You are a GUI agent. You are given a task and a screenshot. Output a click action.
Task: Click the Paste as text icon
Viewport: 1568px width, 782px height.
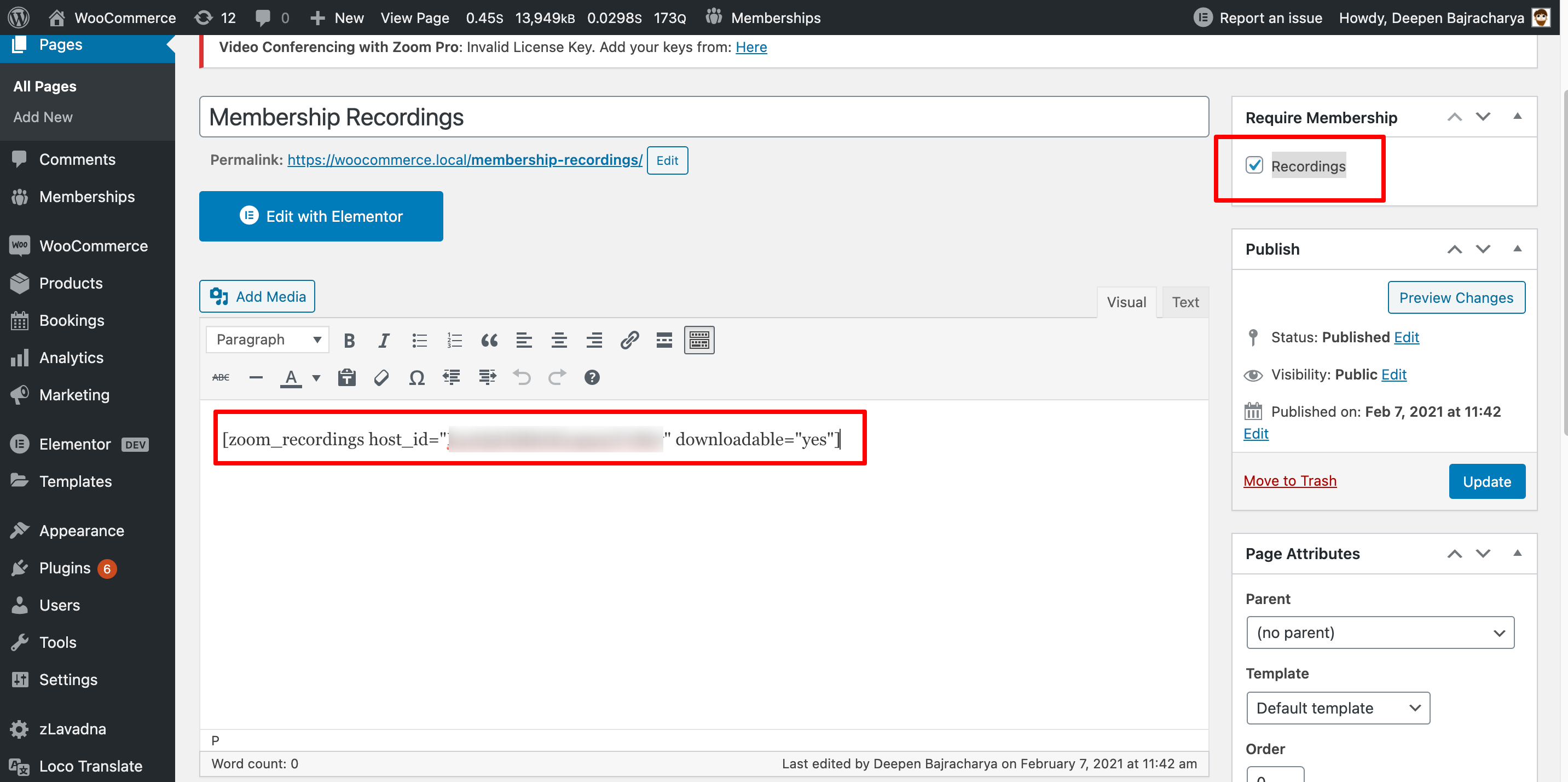click(347, 378)
